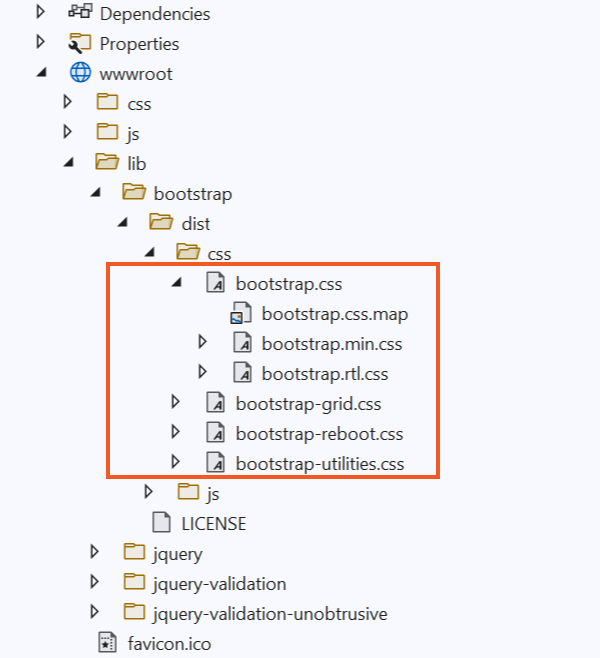
Task: Expand the jquery-validation folder
Action: [94, 582]
